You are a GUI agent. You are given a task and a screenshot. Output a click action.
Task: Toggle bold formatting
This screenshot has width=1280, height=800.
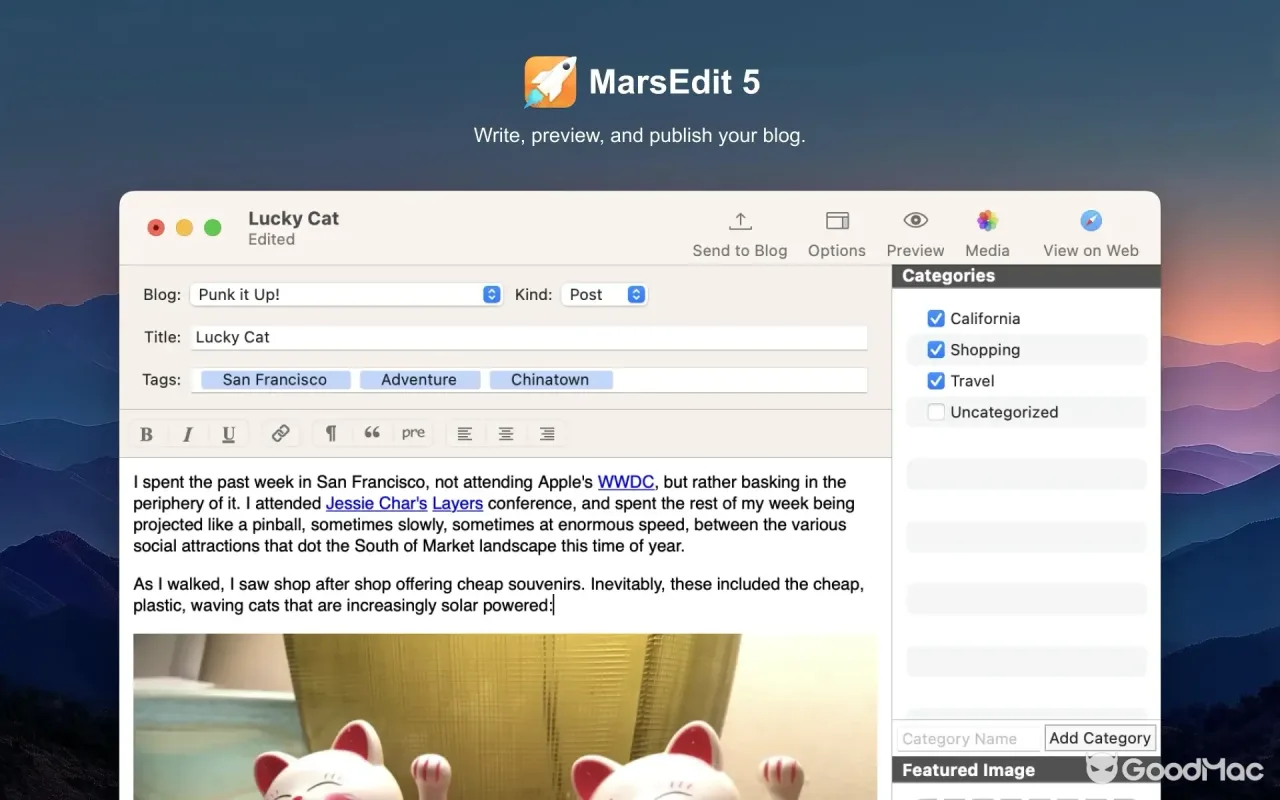click(x=146, y=434)
